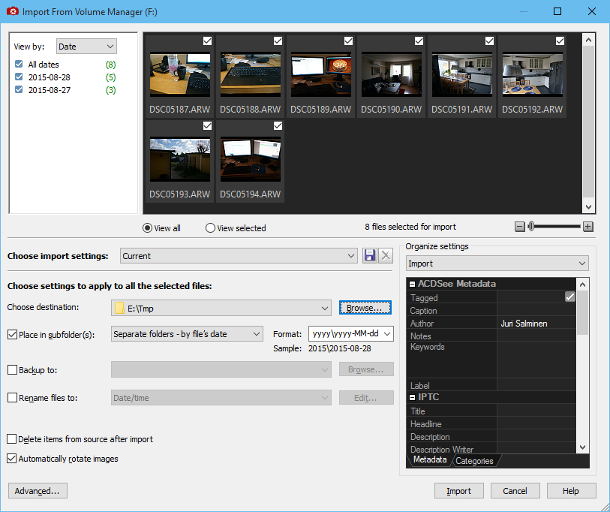This screenshot has height=512, width=610.
Task: Toggle the Tagged checkmark in metadata
Action: tap(570, 297)
